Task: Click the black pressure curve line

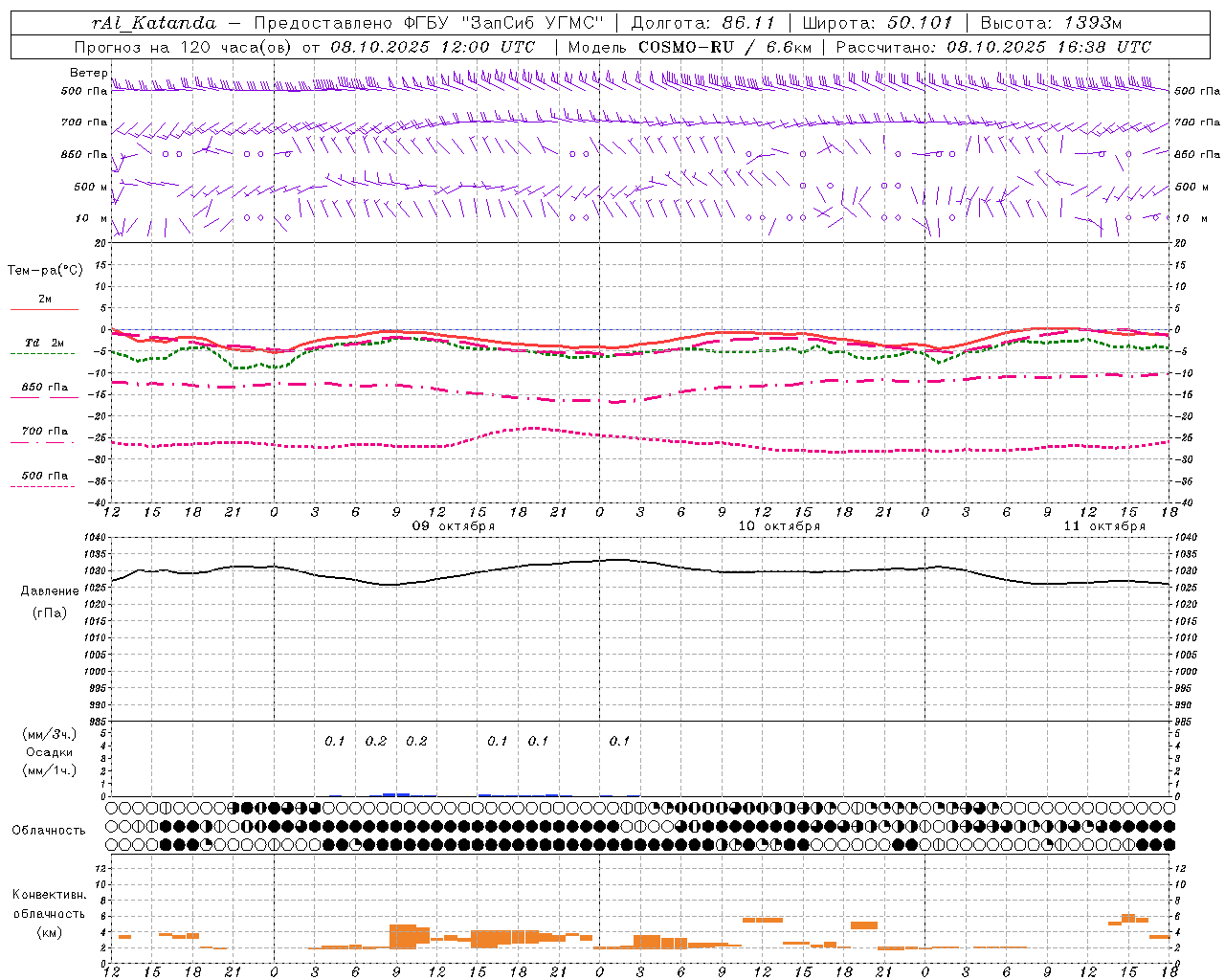Action: [x=641, y=561]
